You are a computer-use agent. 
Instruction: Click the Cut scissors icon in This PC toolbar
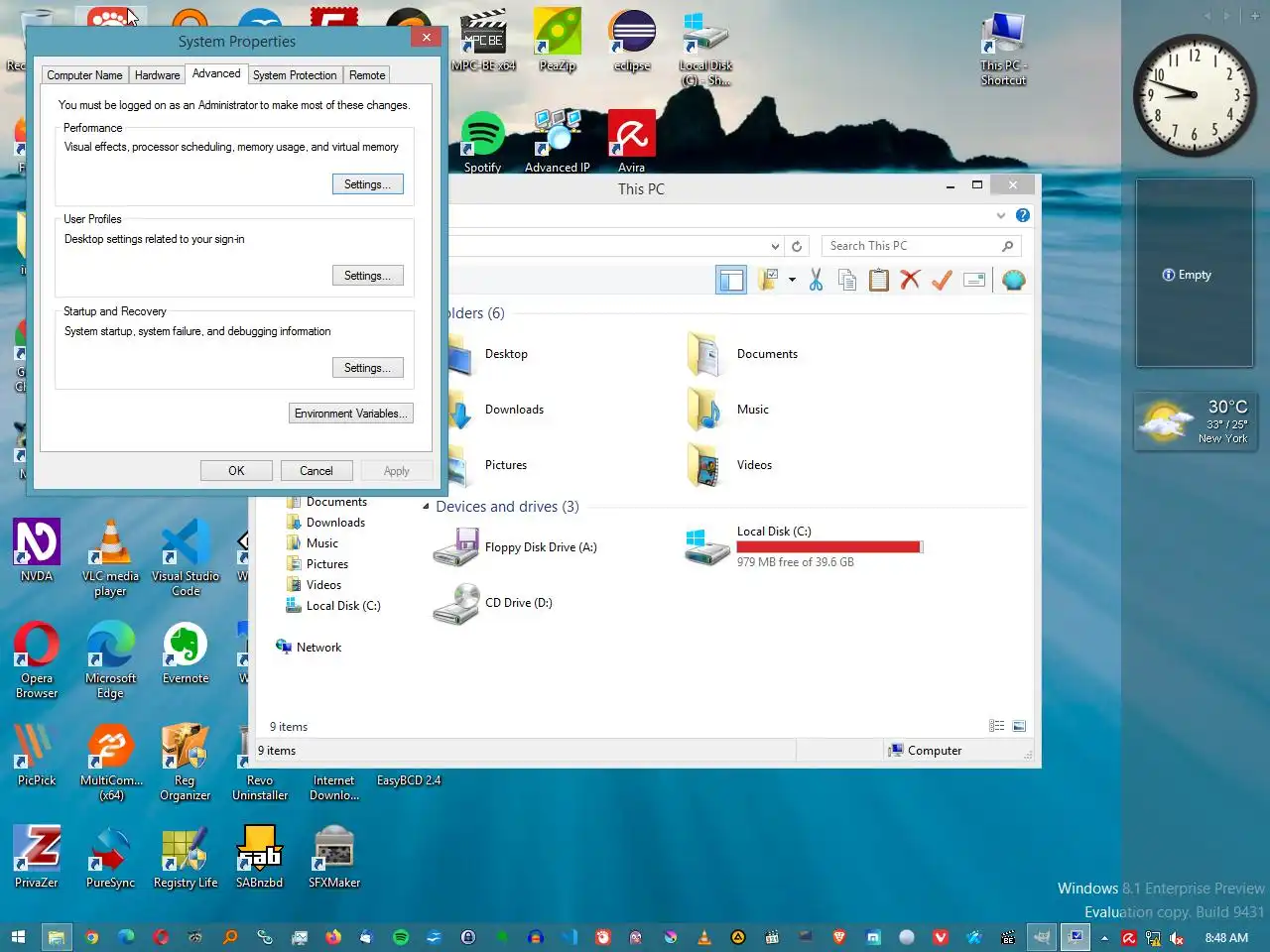point(816,281)
